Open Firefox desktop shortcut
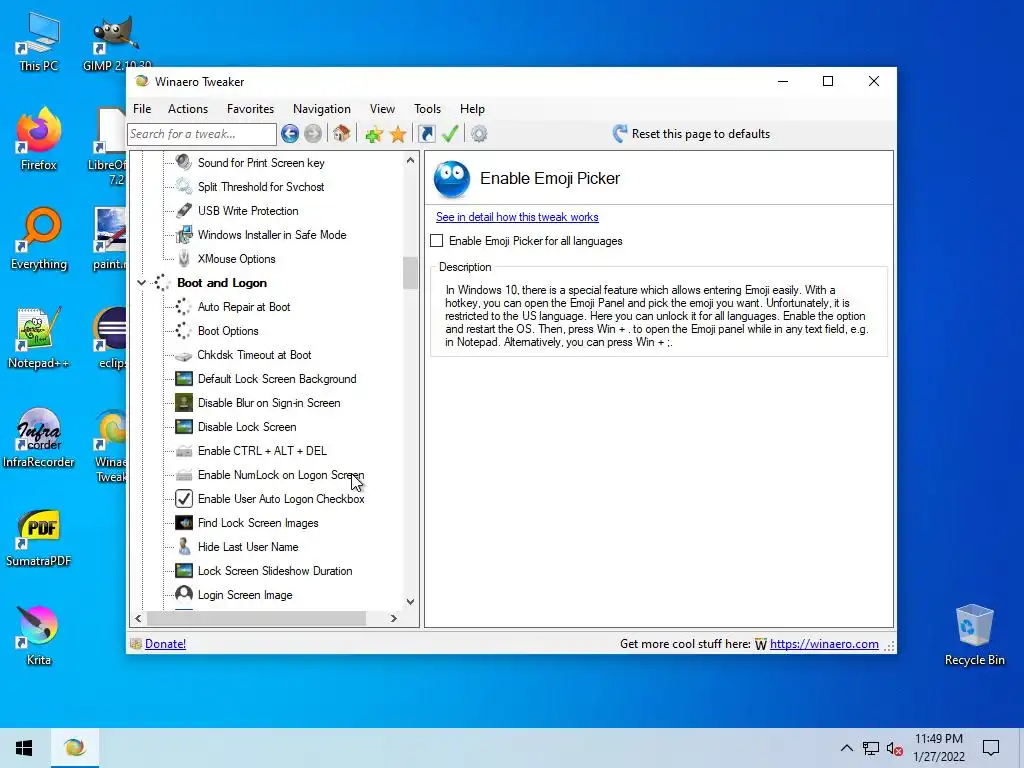This screenshot has height=768, width=1024. tap(39, 139)
